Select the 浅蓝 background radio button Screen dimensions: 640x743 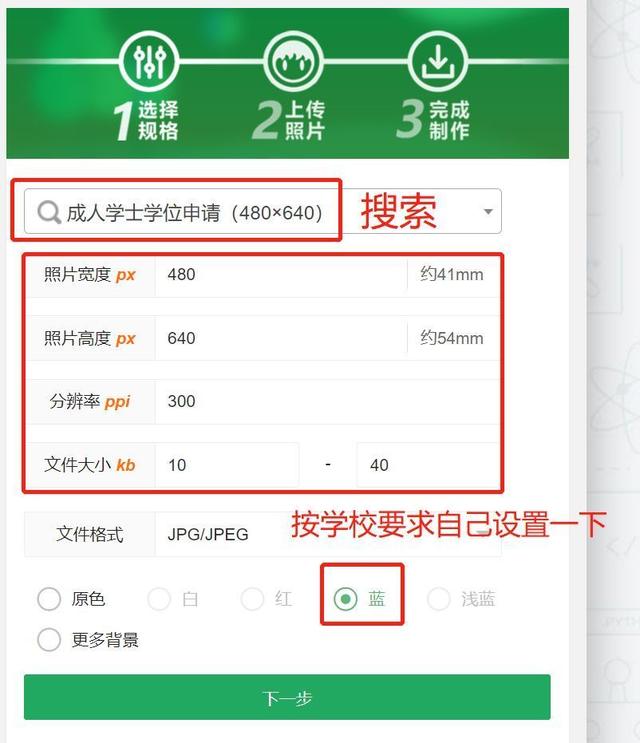tap(439, 599)
